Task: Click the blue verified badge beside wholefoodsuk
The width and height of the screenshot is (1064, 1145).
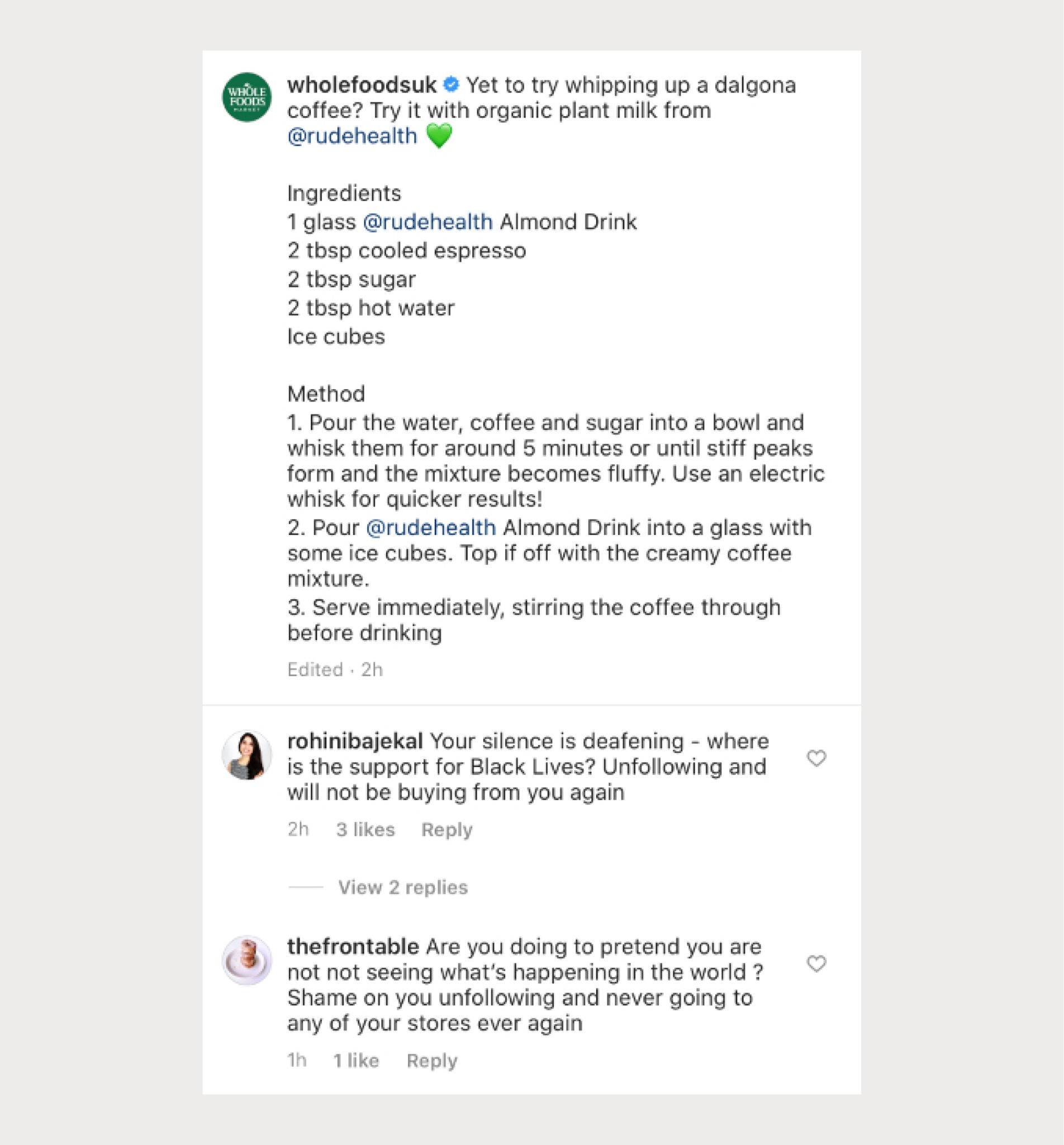Action: (x=451, y=84)
